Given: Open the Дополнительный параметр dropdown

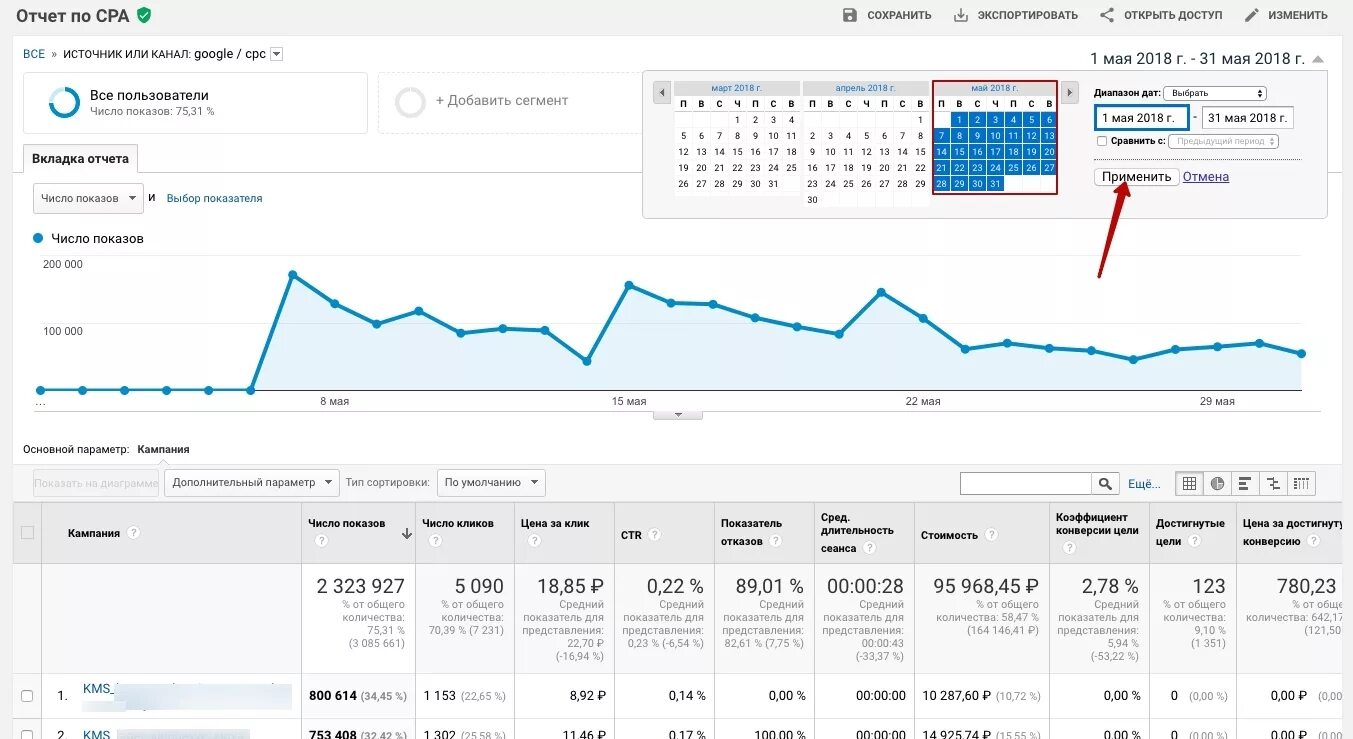Looking at the screenshot, I should tap(252, 482).
